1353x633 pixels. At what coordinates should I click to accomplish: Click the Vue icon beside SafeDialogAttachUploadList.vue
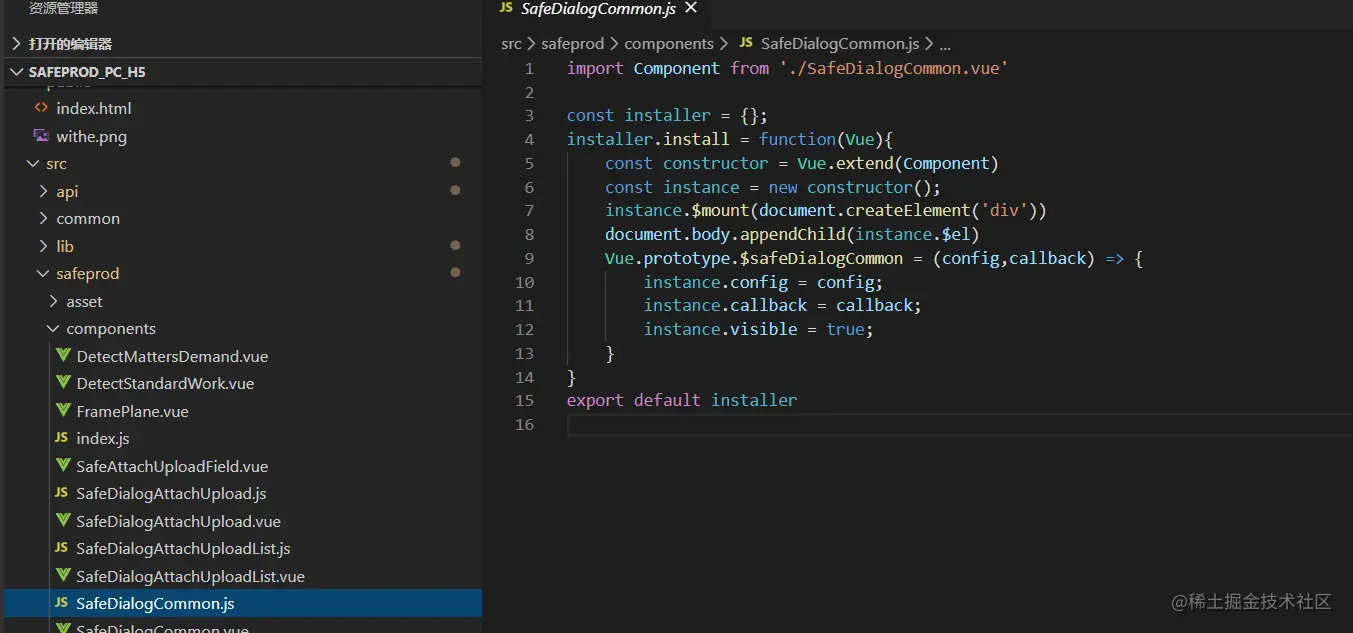point(62,576)
